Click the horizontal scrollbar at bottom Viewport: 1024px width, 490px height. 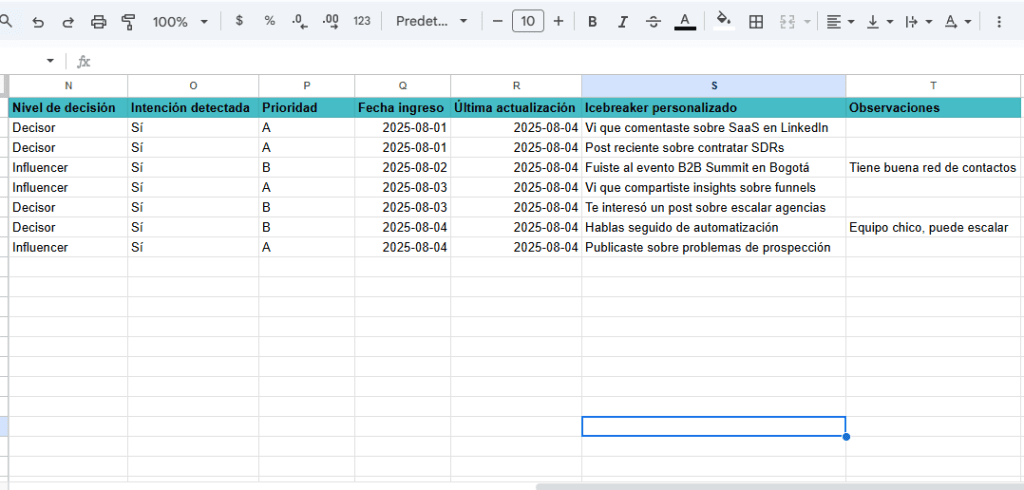tap(780, 487)
